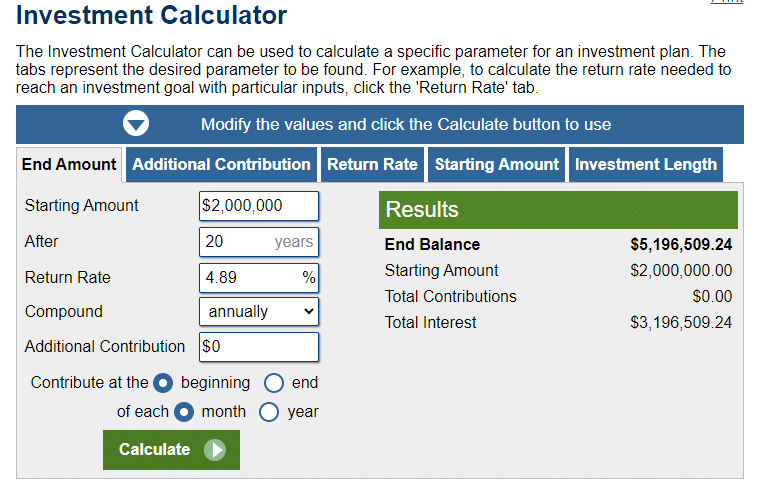The image size is (769, 488).
Task: Choose the 'month' radio option
Action: [184, 412]
